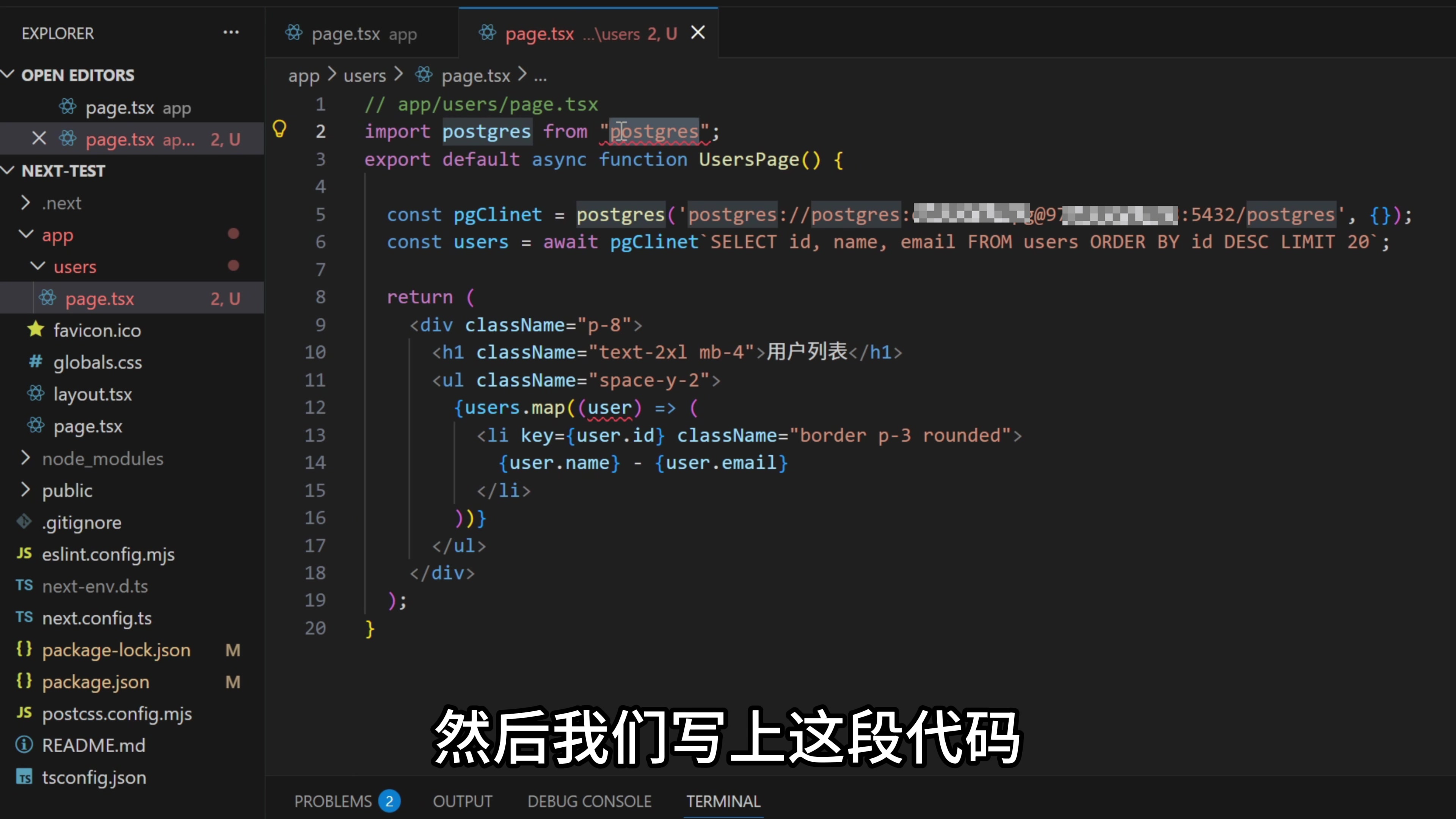This screenshot has height=819, width=1456.
Task: Open tsconfig.json file
Action: point(94,778)
